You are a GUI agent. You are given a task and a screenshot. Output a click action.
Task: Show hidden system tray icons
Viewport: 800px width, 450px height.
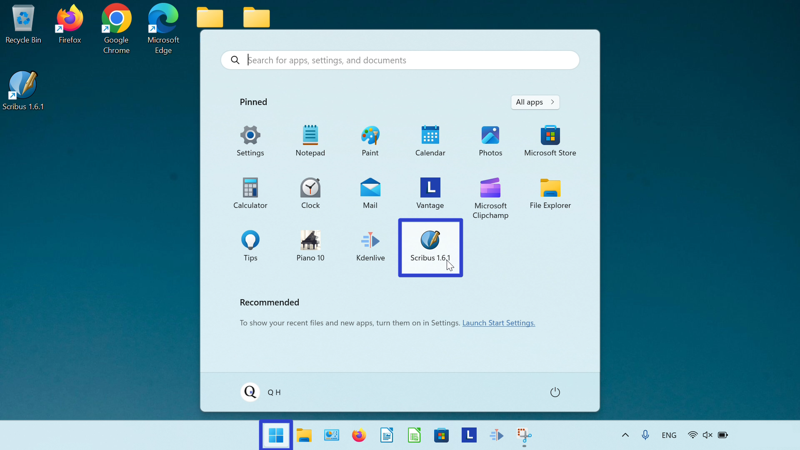coord(625,435)
